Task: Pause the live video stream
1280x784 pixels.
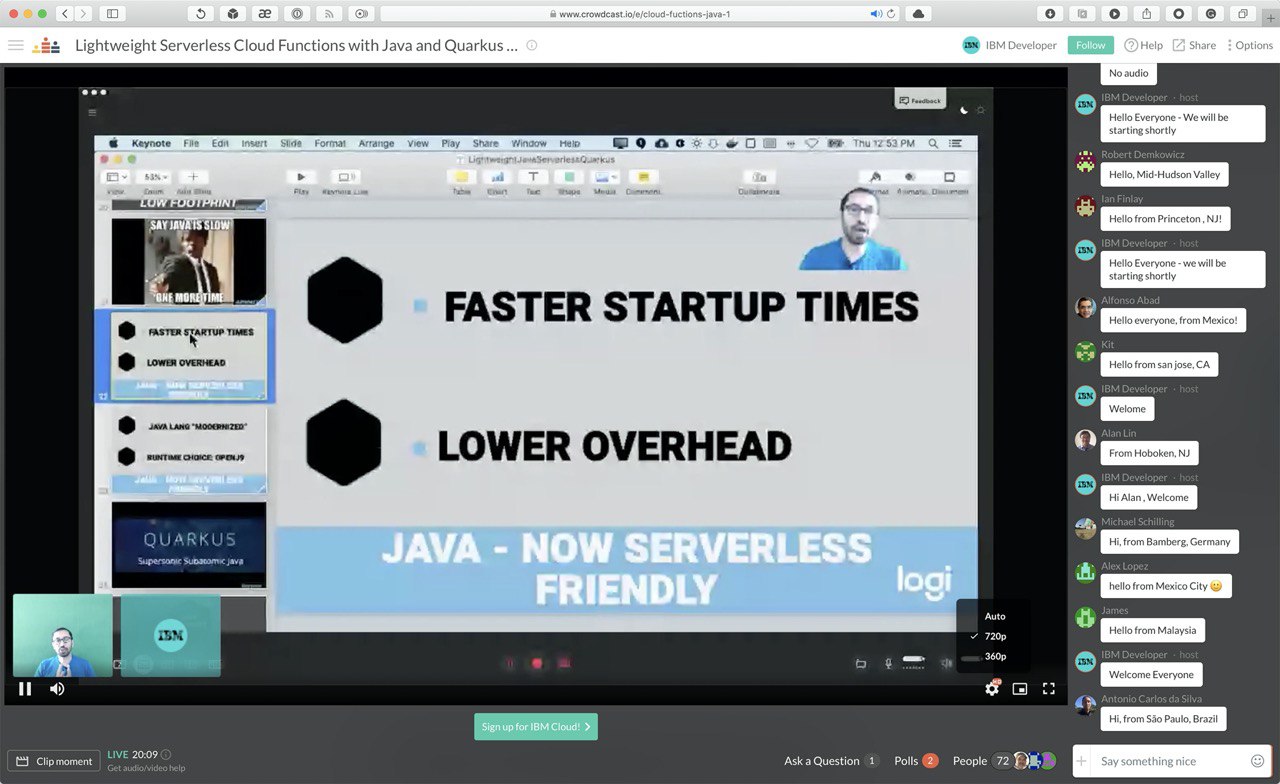Action: click(x=25, y=688)
